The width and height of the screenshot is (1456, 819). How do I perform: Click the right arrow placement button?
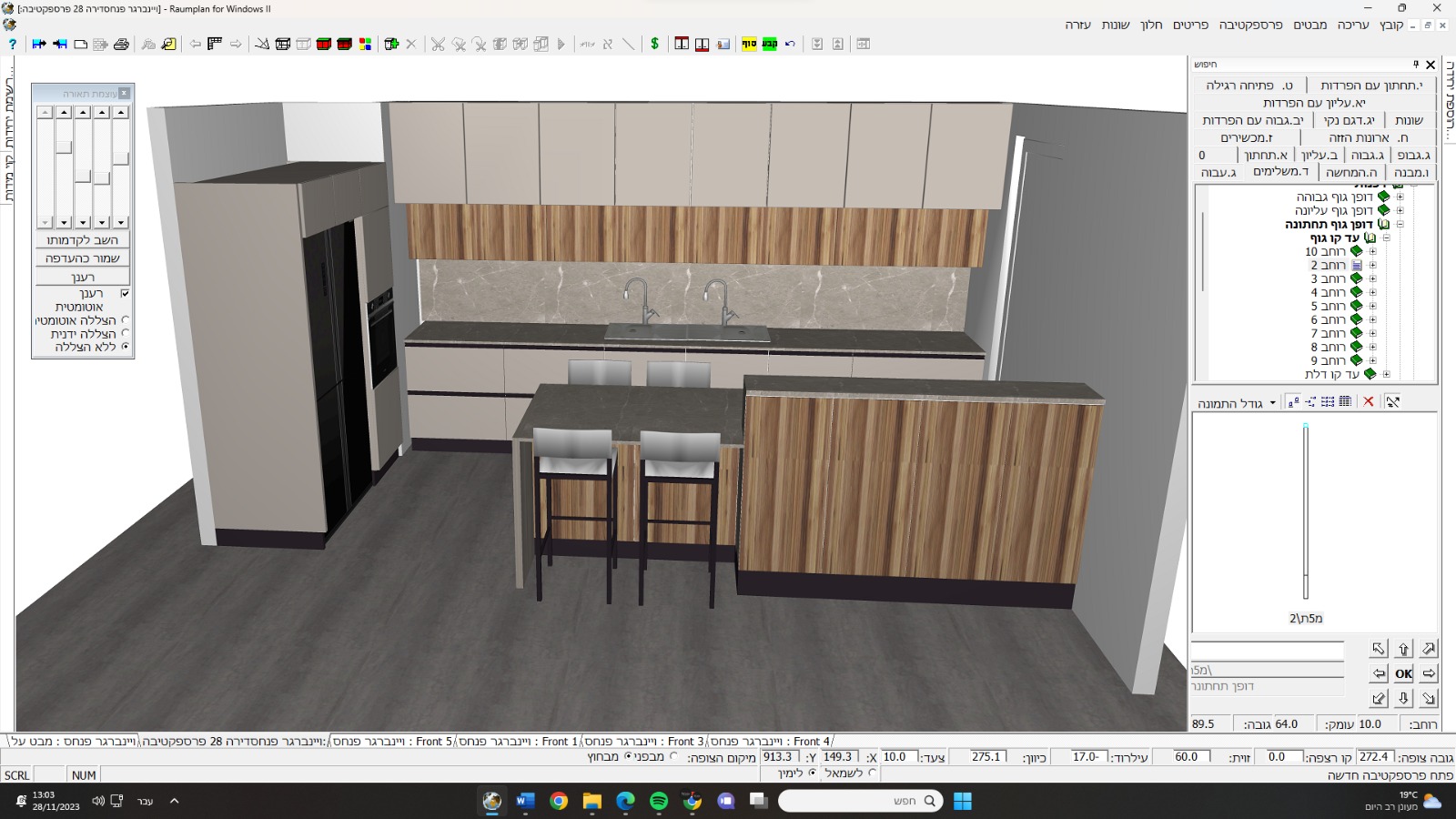(x=1429, y=673)
